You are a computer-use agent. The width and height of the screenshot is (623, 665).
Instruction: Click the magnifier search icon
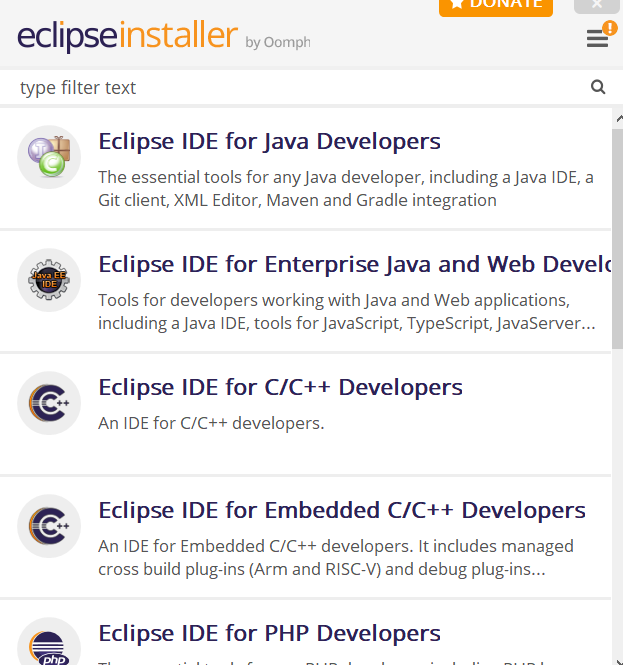598,87
